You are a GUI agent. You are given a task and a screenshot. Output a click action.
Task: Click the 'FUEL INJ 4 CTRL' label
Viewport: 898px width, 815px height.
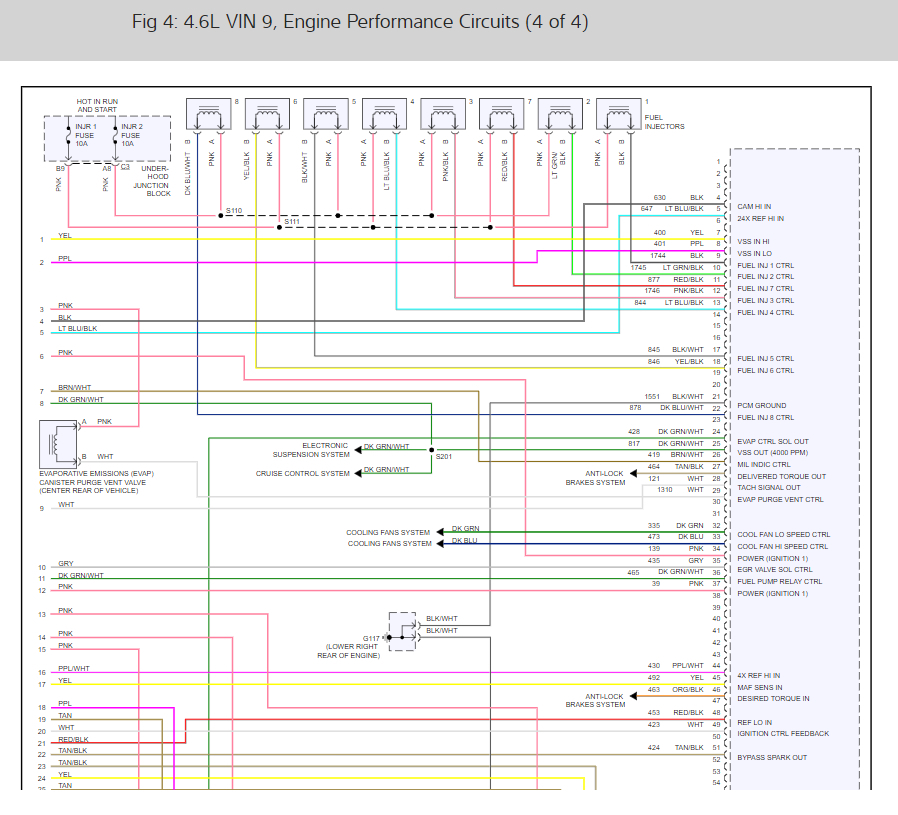[x=765, y=312]
